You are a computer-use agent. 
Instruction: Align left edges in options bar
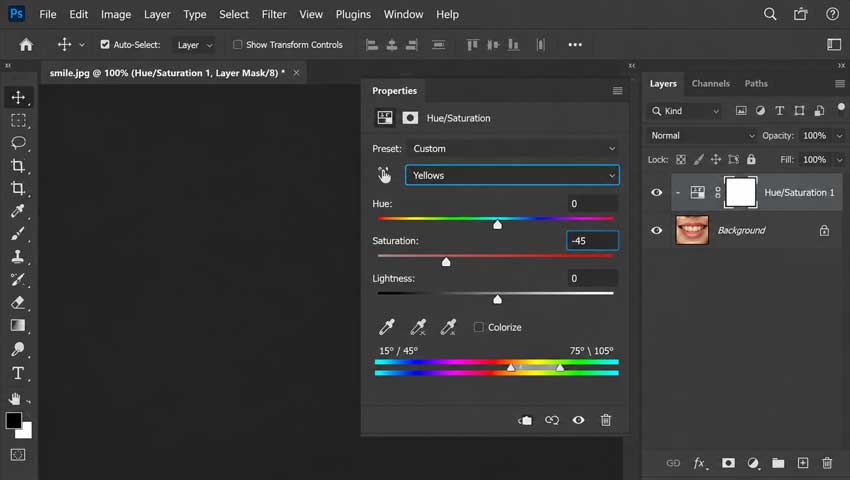(x=372, y=44)
